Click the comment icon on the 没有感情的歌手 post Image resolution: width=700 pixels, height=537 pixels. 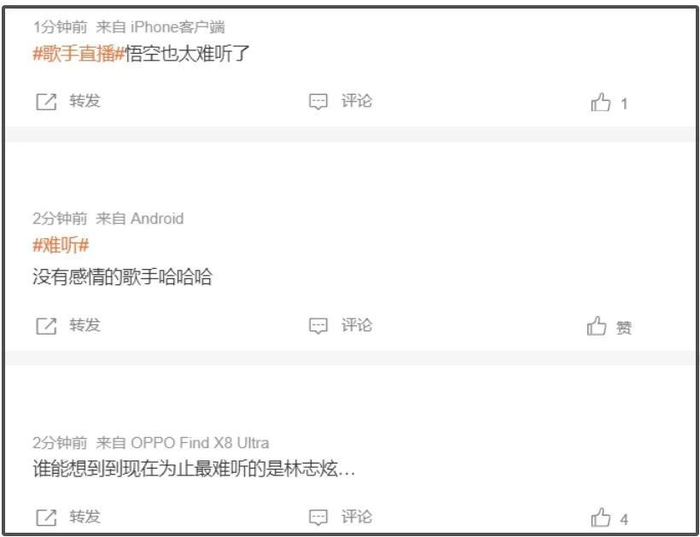[318, 326]
